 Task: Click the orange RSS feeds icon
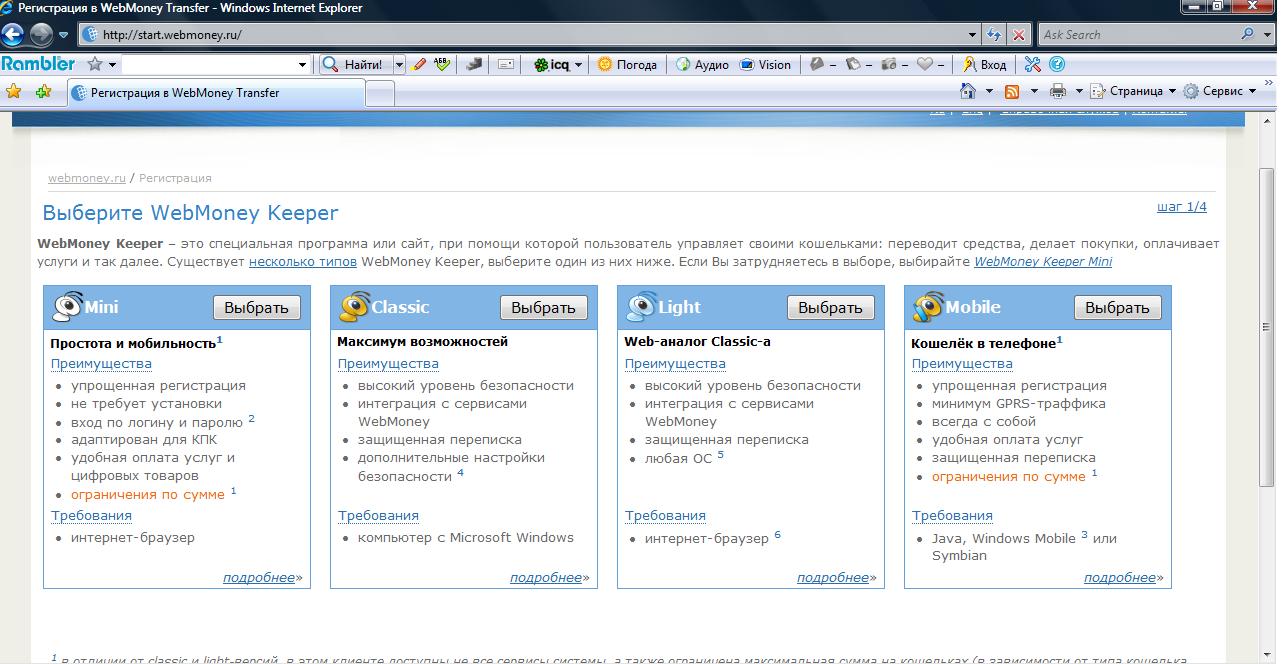coord(1012,91)
